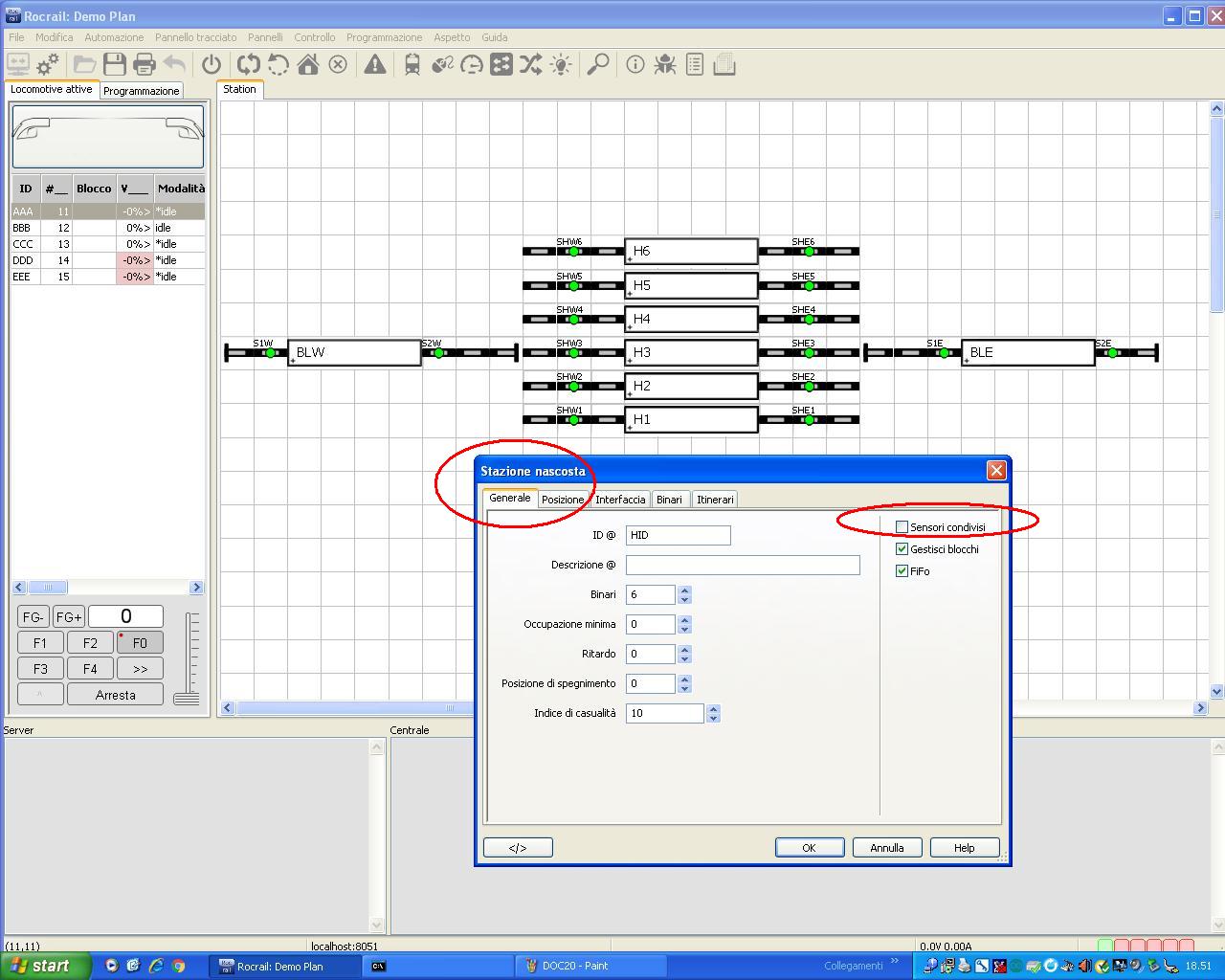Decrease Posizione di spegnimento value
Viewport: 1225px width, 980px height.
(684, 688)
